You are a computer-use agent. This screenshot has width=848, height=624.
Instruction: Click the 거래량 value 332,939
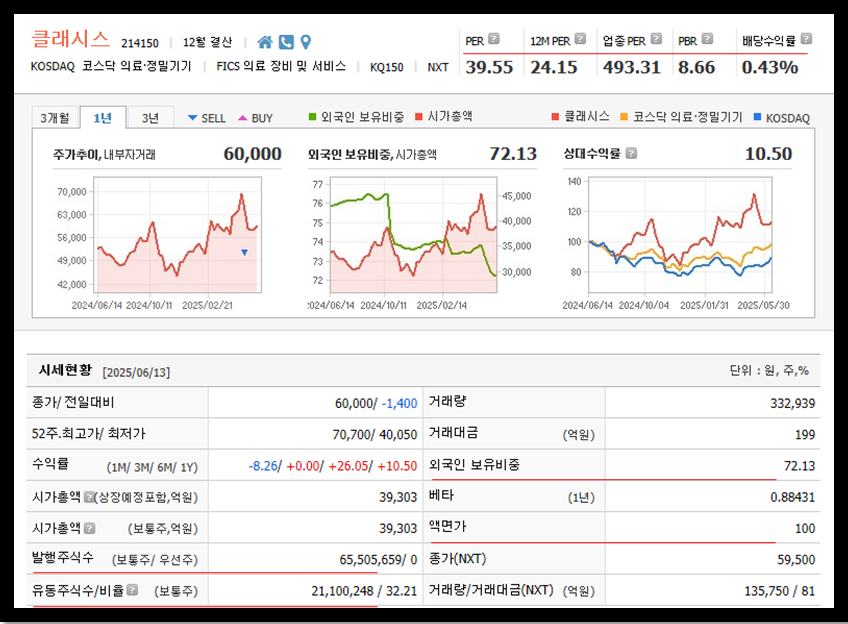[792, 403]
